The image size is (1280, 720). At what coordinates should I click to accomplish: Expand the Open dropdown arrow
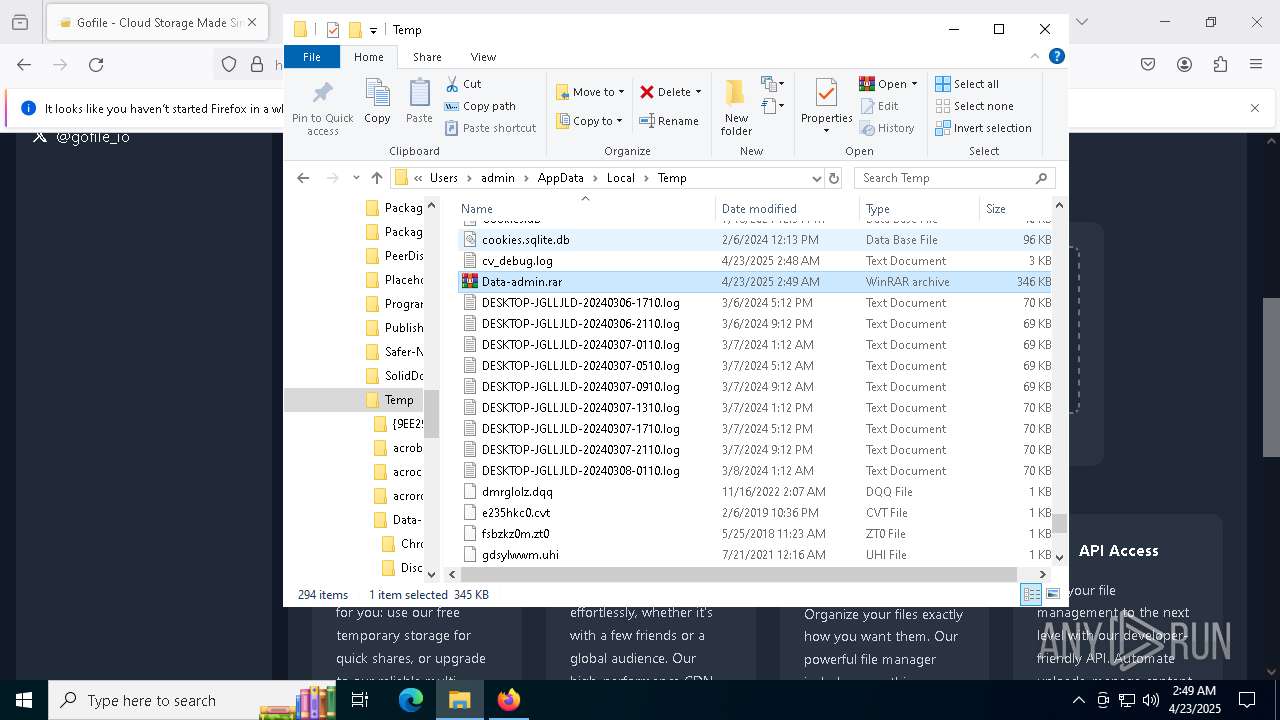[914, 84]
